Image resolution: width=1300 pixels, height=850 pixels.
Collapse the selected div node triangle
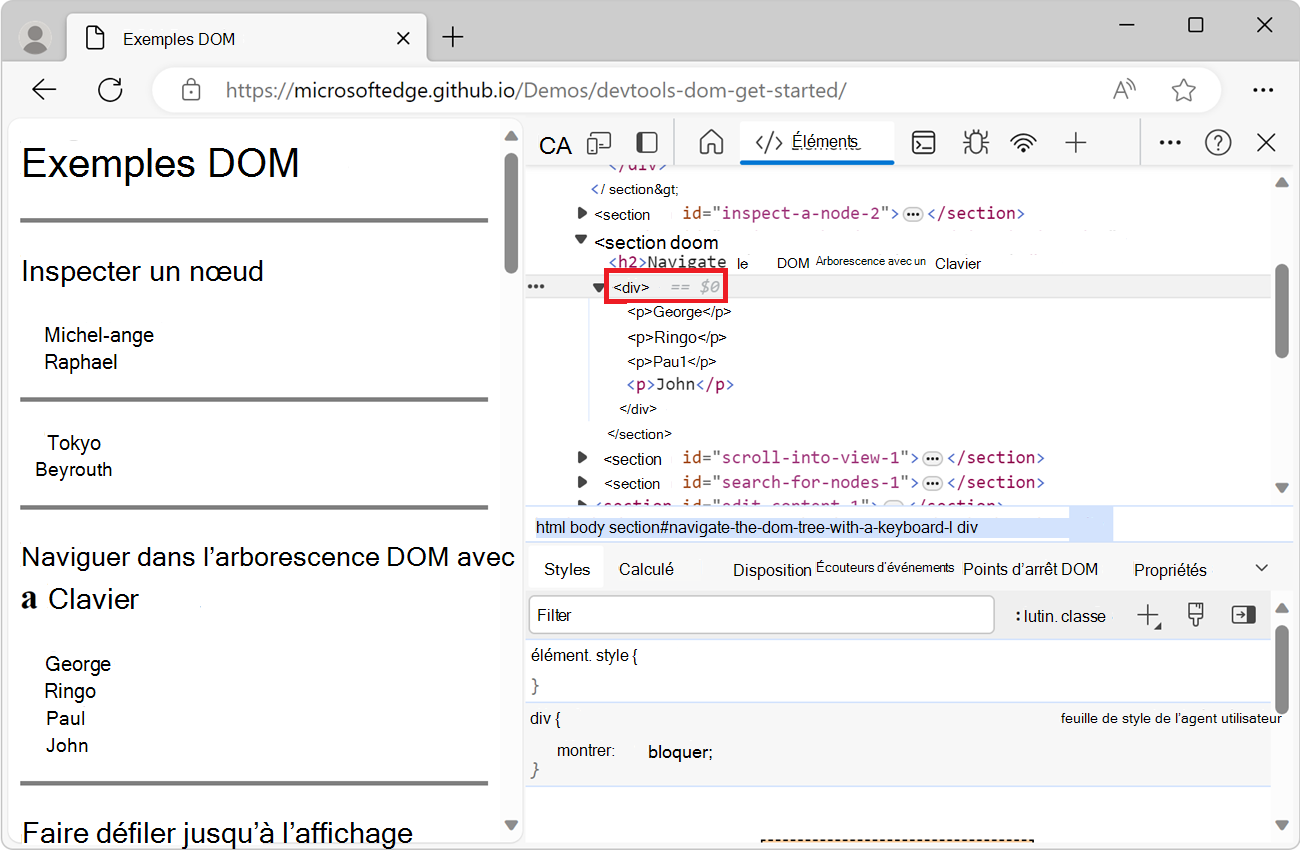point(599,288)
